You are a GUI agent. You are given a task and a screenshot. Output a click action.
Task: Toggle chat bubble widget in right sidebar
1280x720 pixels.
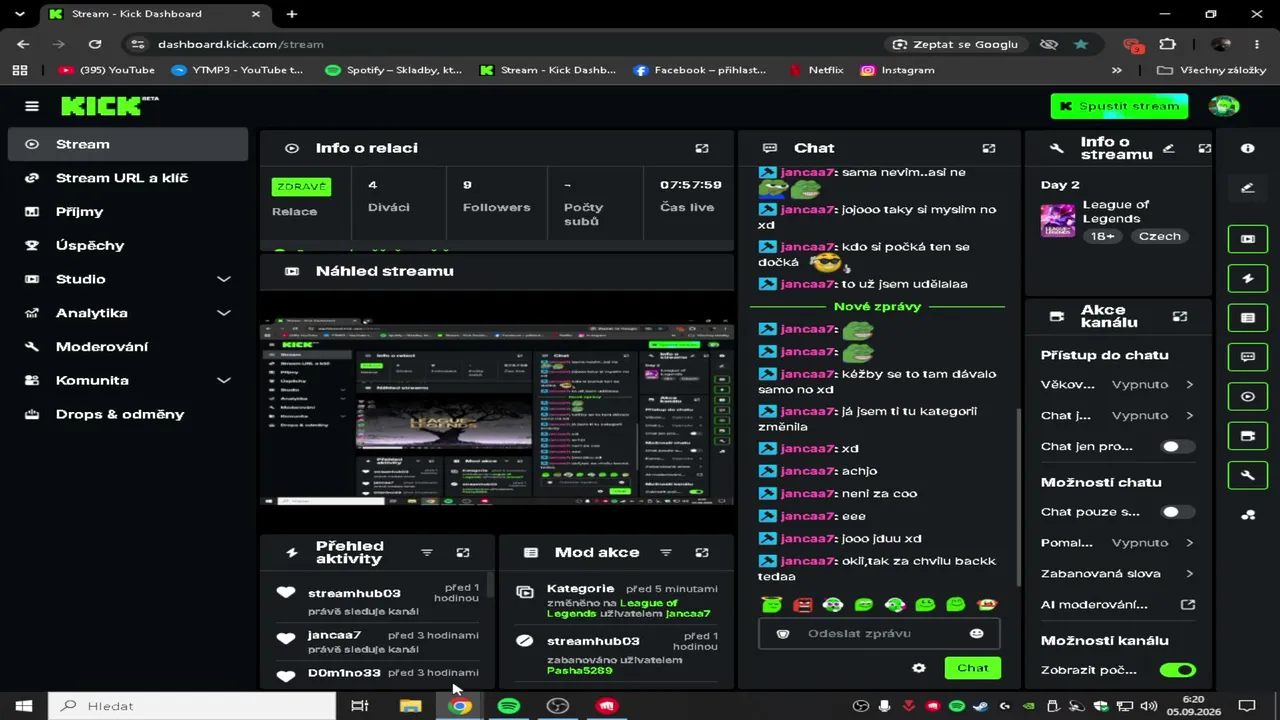1248,357
